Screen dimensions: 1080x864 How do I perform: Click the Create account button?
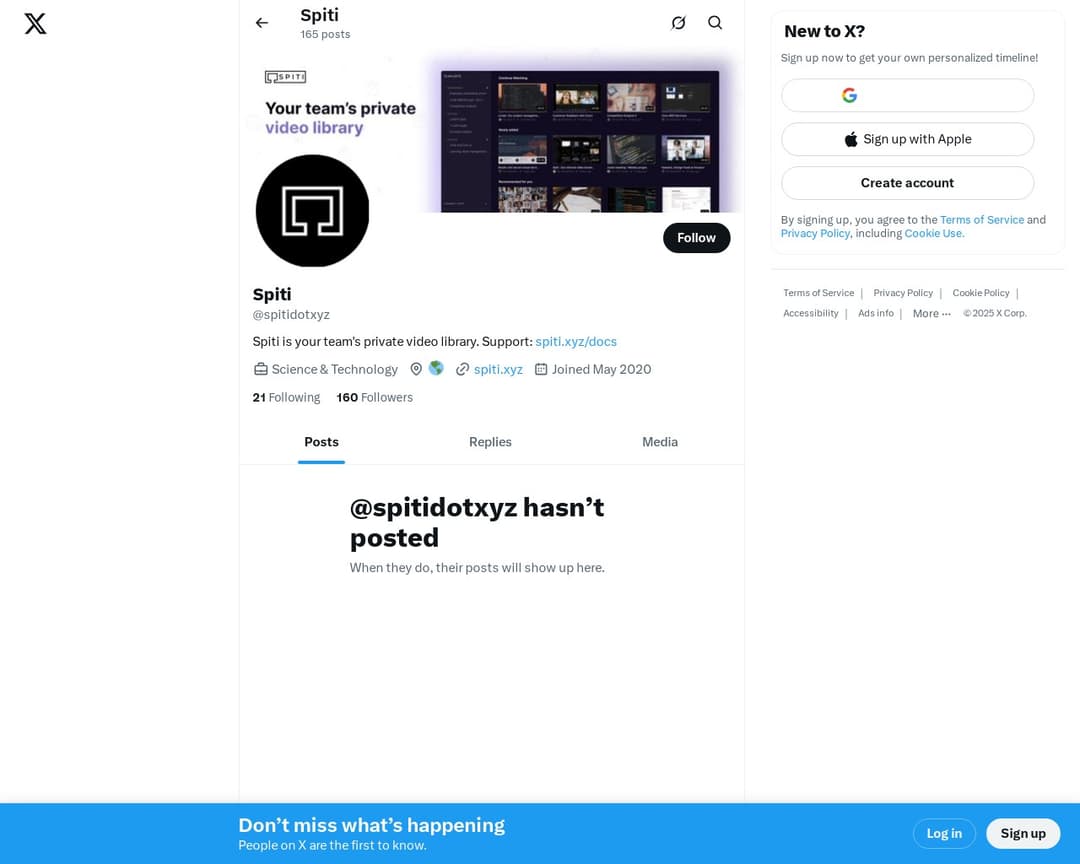907,183
